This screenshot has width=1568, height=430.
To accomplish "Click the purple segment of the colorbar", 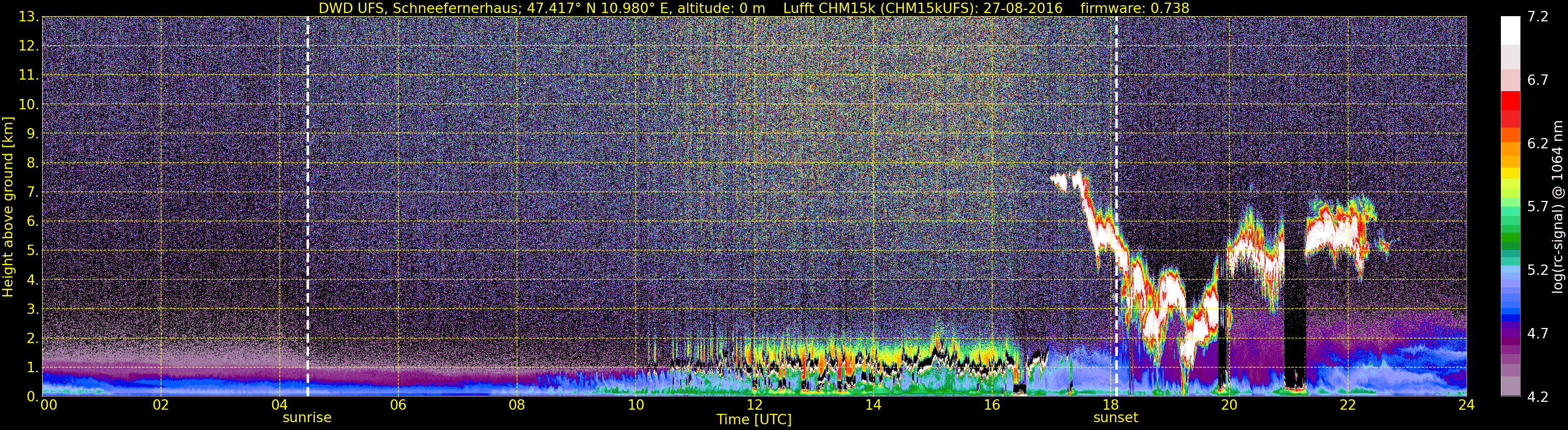I will [1510, 333].
